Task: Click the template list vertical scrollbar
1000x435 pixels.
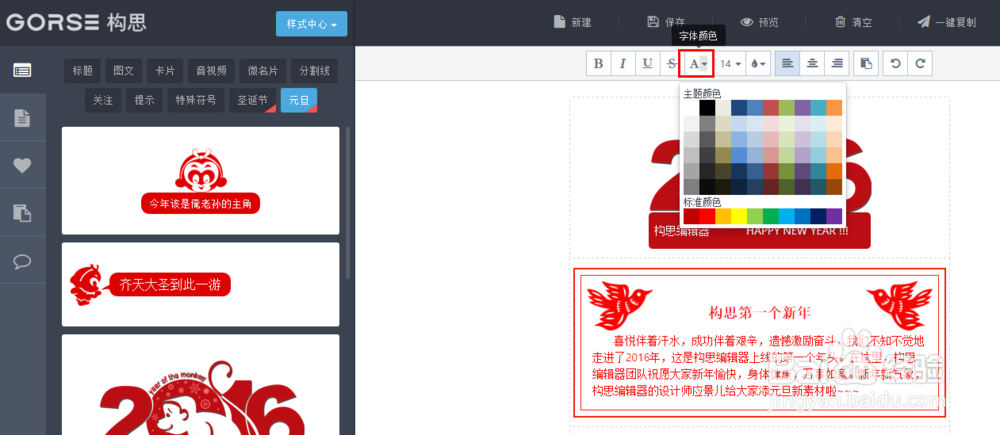Action: point(348,203)
